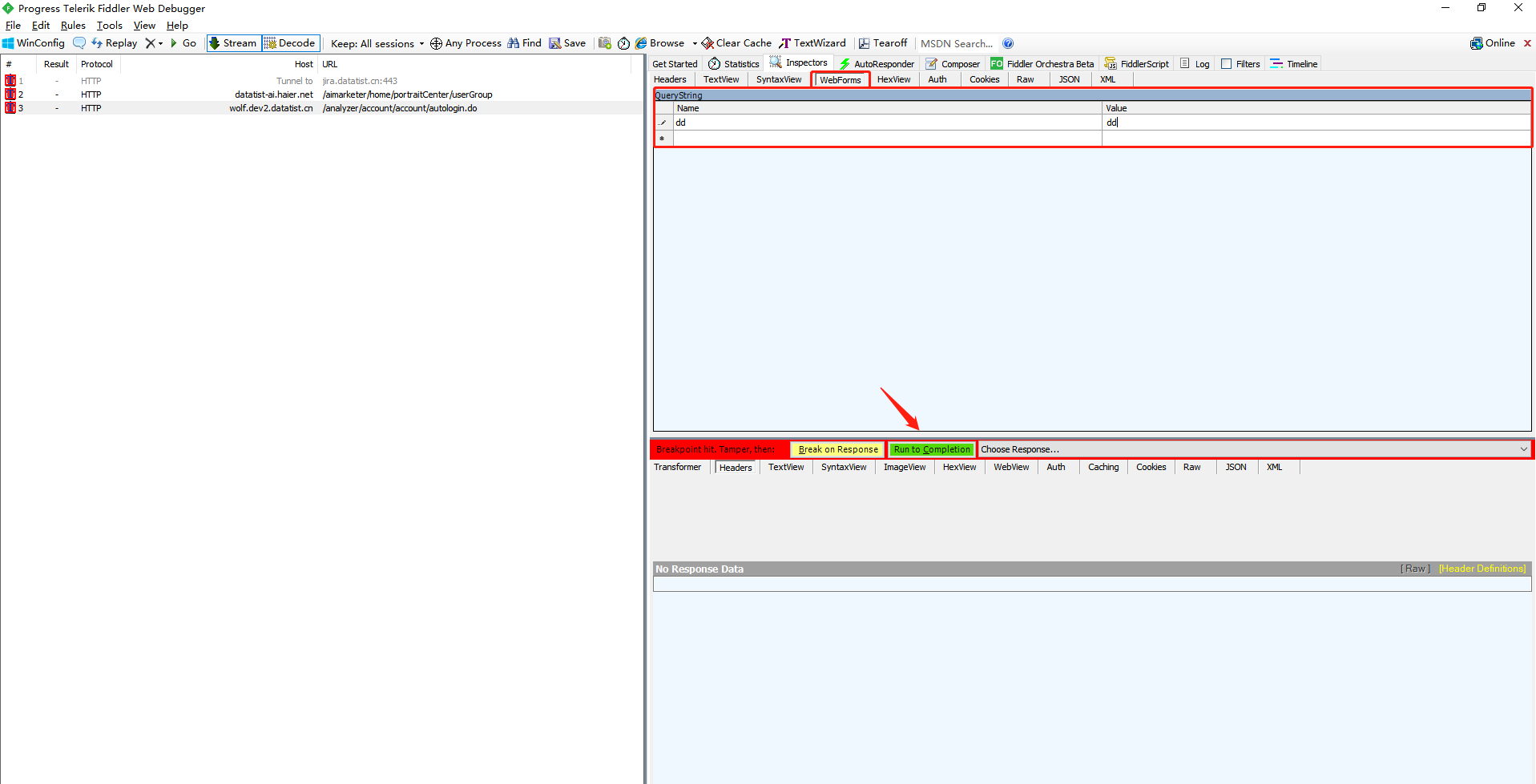Tear off the toolbar with Tearoff
This screenshot has height=784, width=1536.
coord(883,43)
